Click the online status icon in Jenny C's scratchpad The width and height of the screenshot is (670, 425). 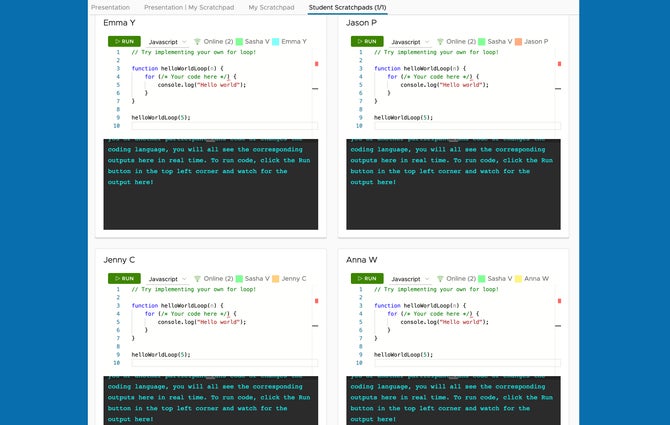197,278
